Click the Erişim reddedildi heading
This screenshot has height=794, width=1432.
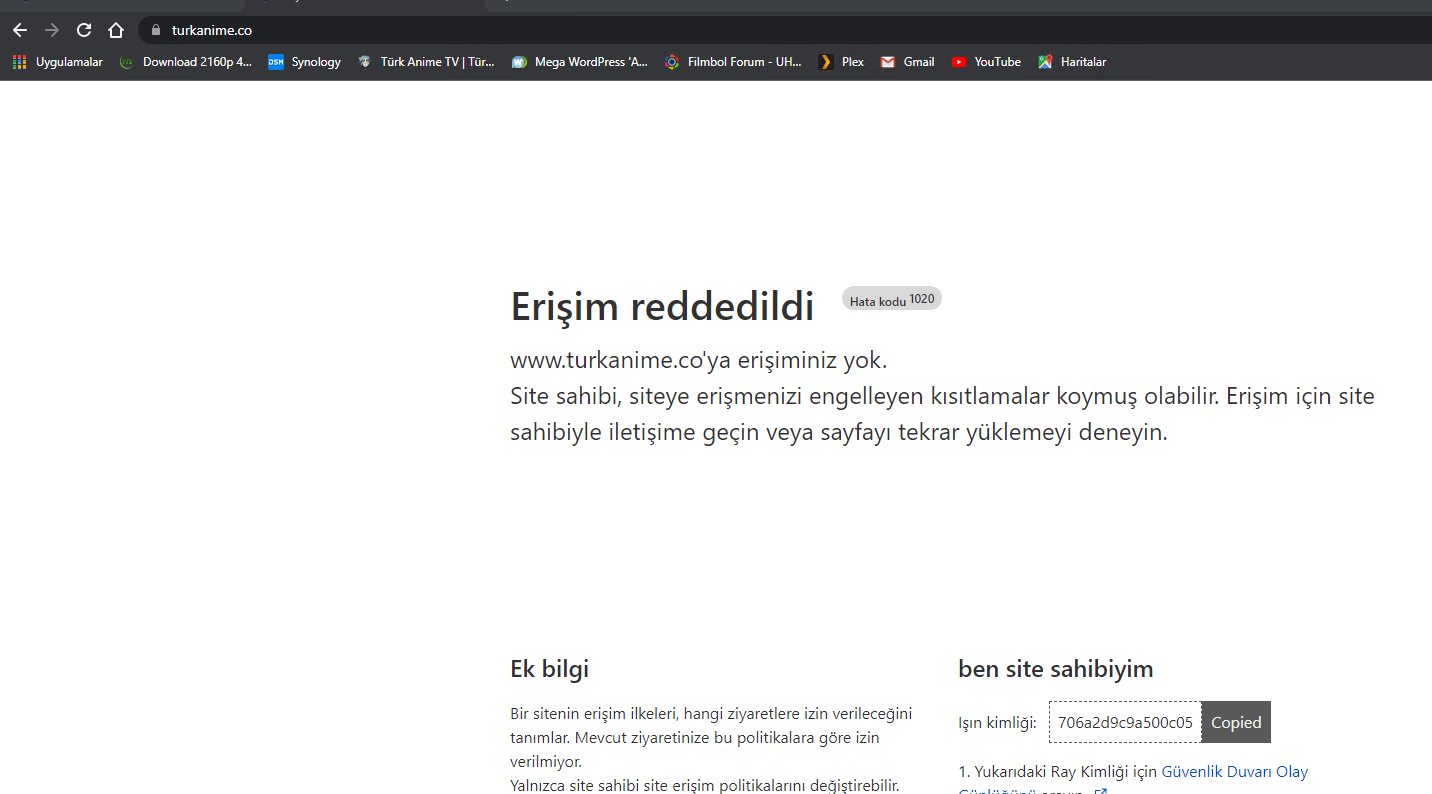click(x=662, y=306)
